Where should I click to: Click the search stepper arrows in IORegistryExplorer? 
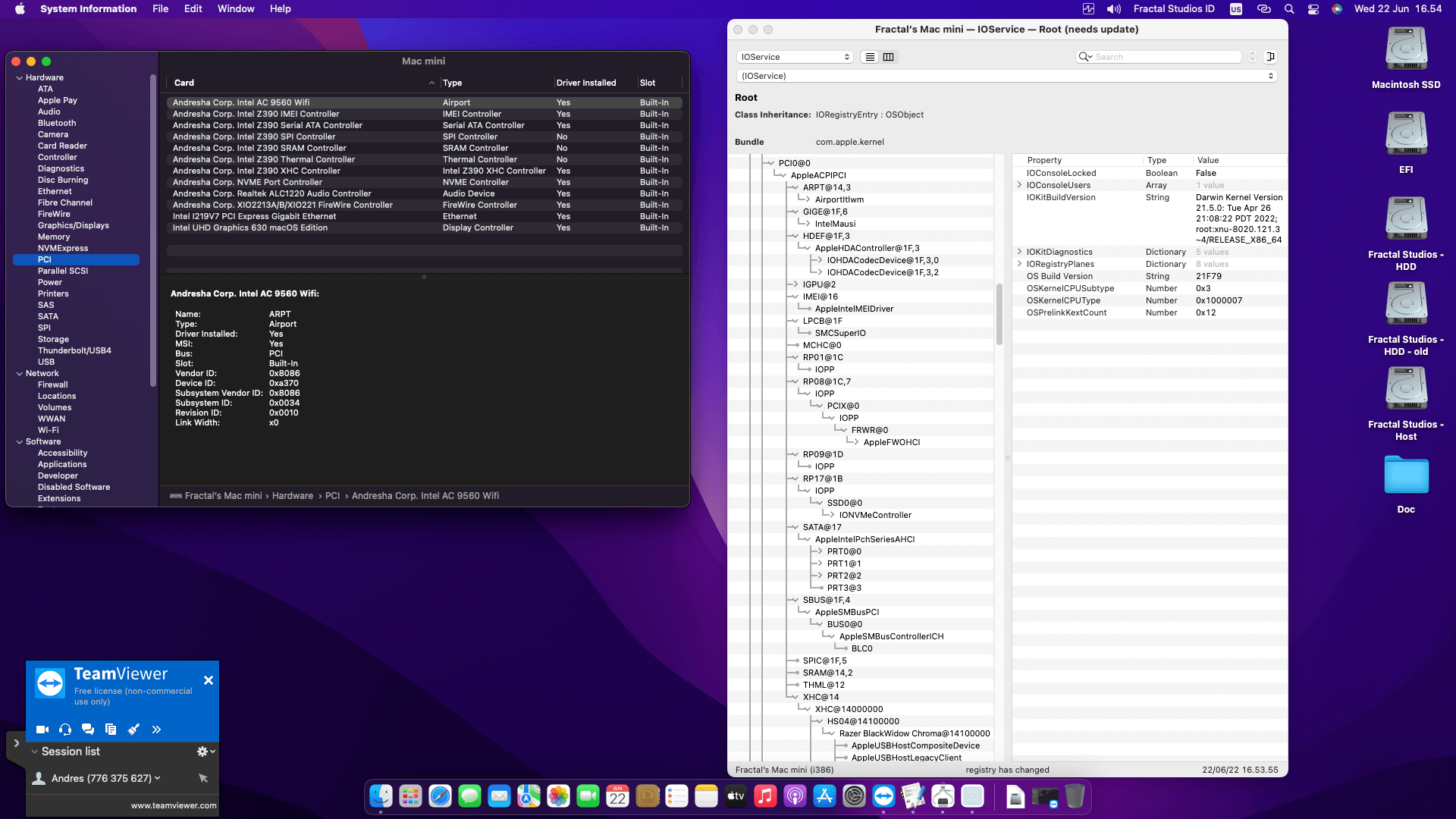point(1252,57)
